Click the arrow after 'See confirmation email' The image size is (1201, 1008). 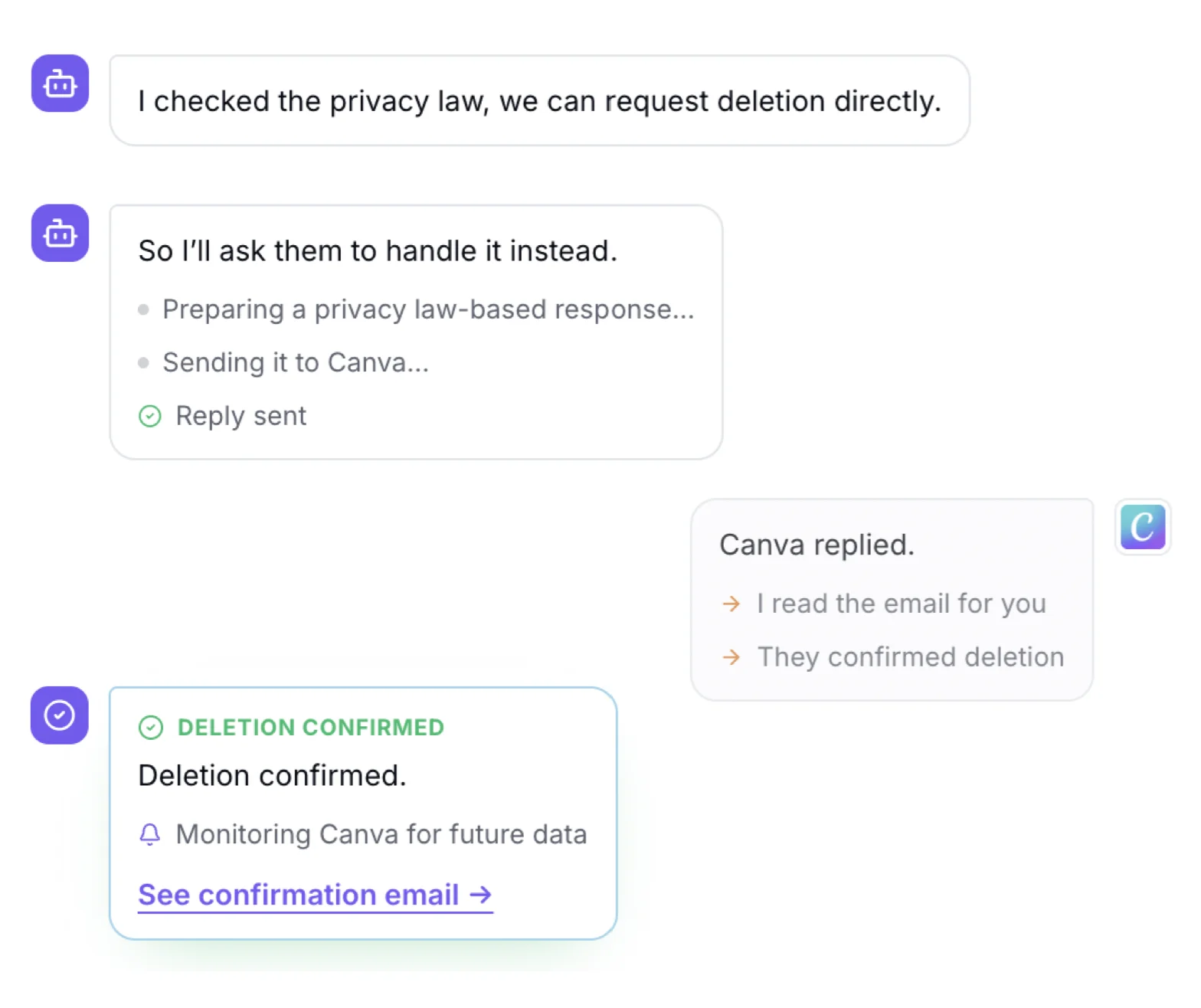(480, 895)
